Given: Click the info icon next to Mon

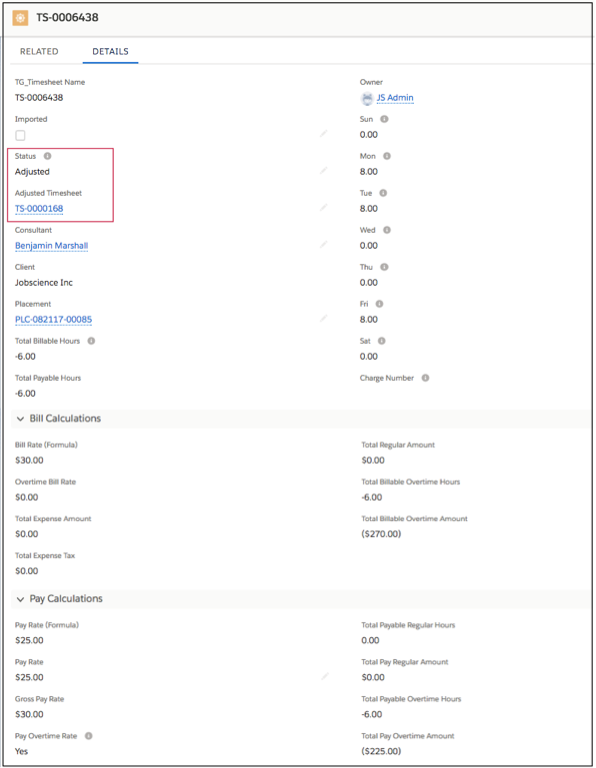Looking at the screenshot, I should [387, 156].
